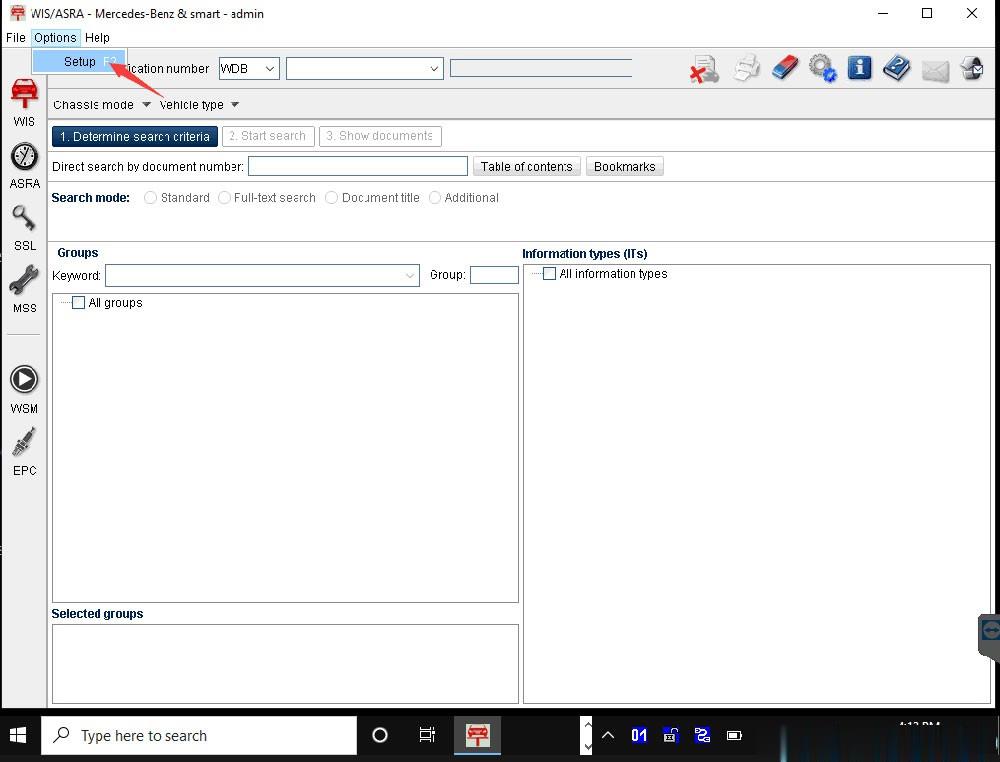Open Task View in taskbar

427,735
